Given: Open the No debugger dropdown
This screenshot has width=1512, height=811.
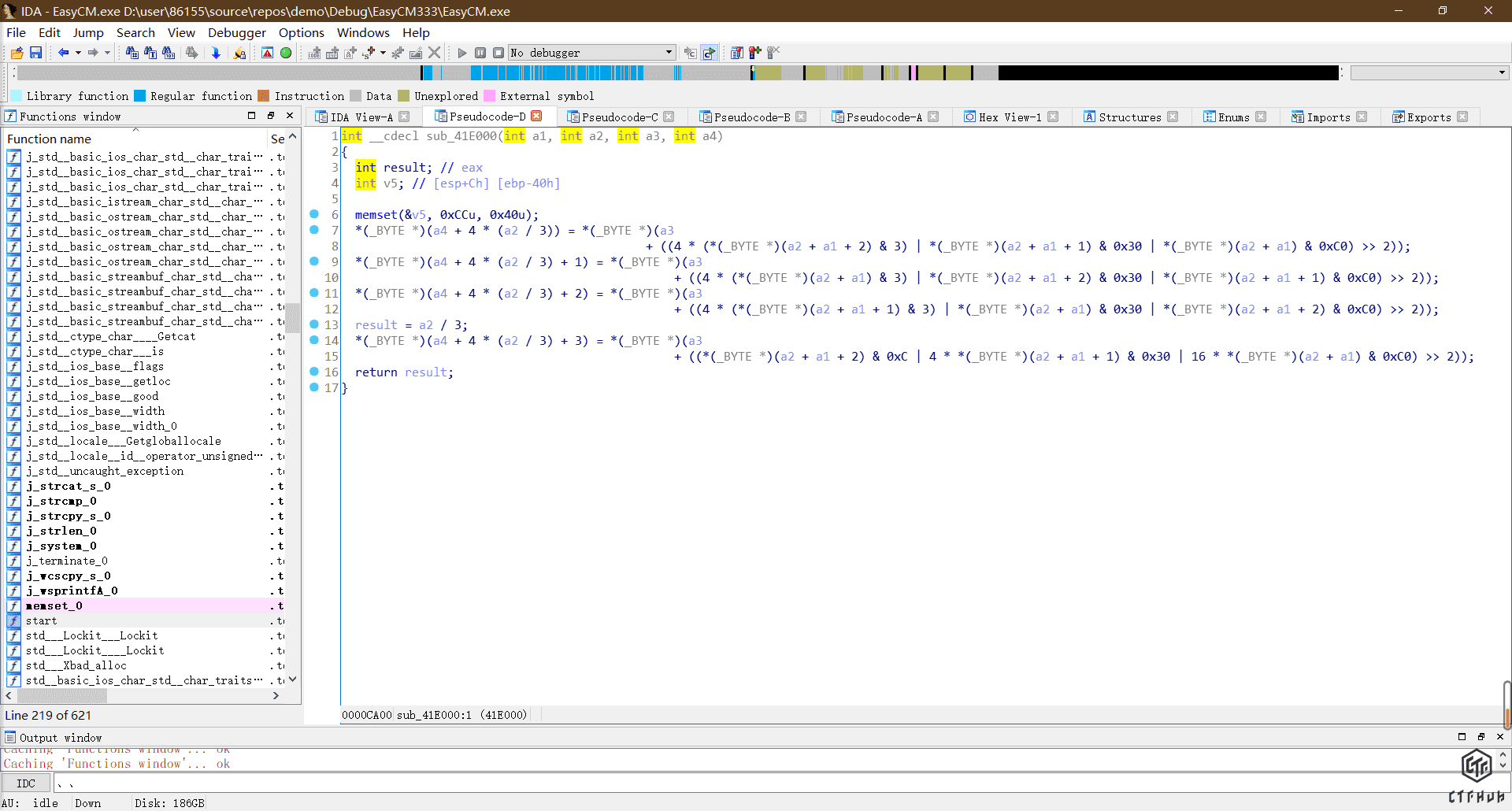Looking at the screenshot, I should (x=669, y=53).
